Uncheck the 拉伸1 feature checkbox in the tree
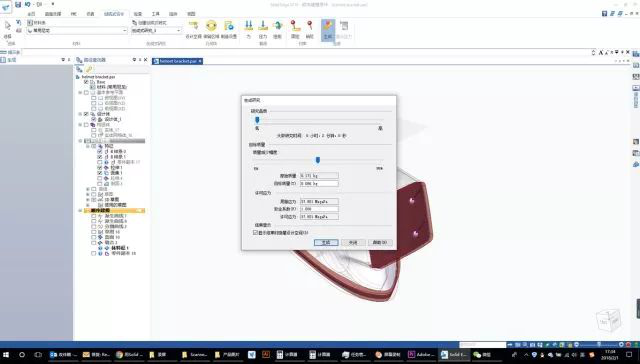 [100, 168]
